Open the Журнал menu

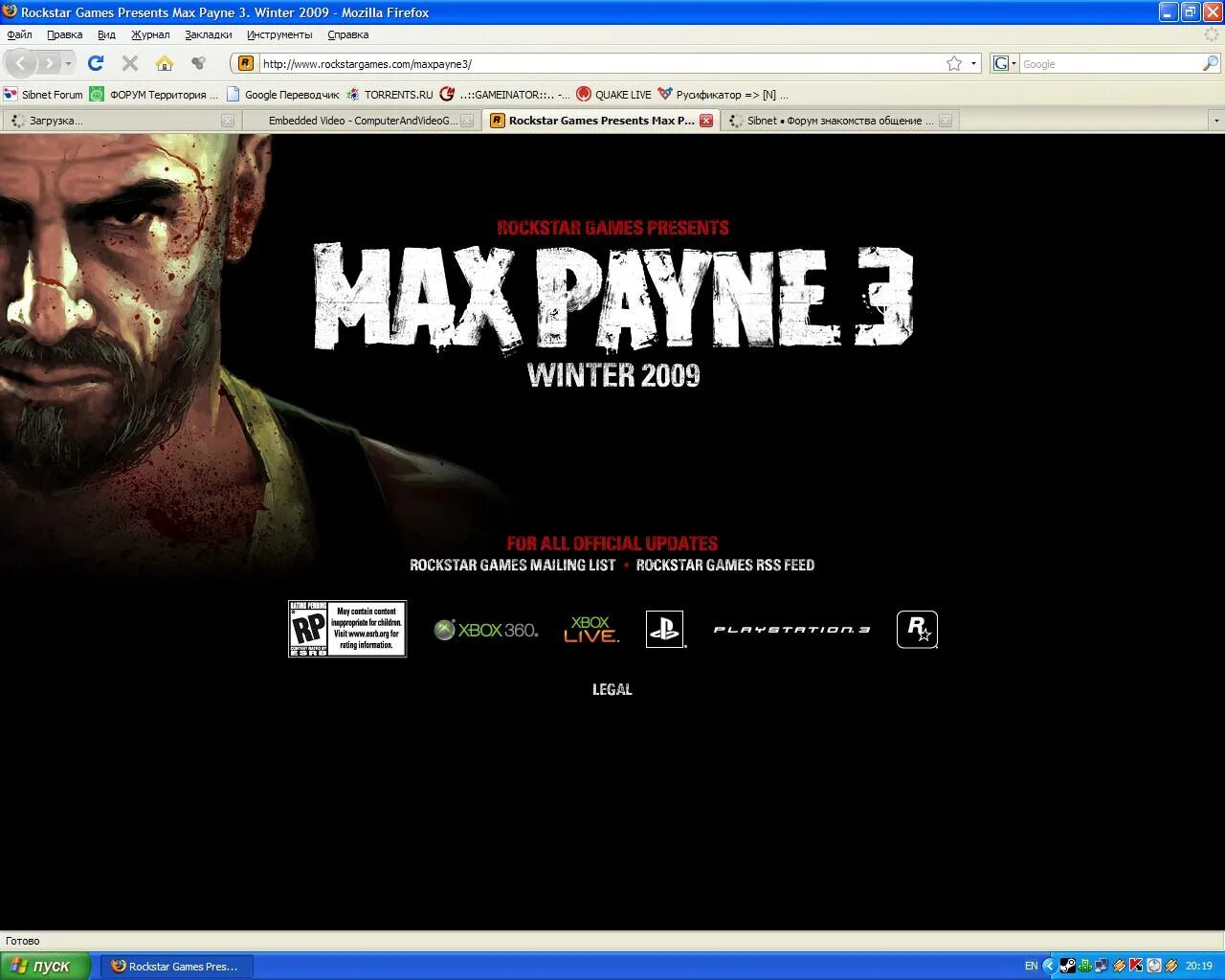(150, 34)
